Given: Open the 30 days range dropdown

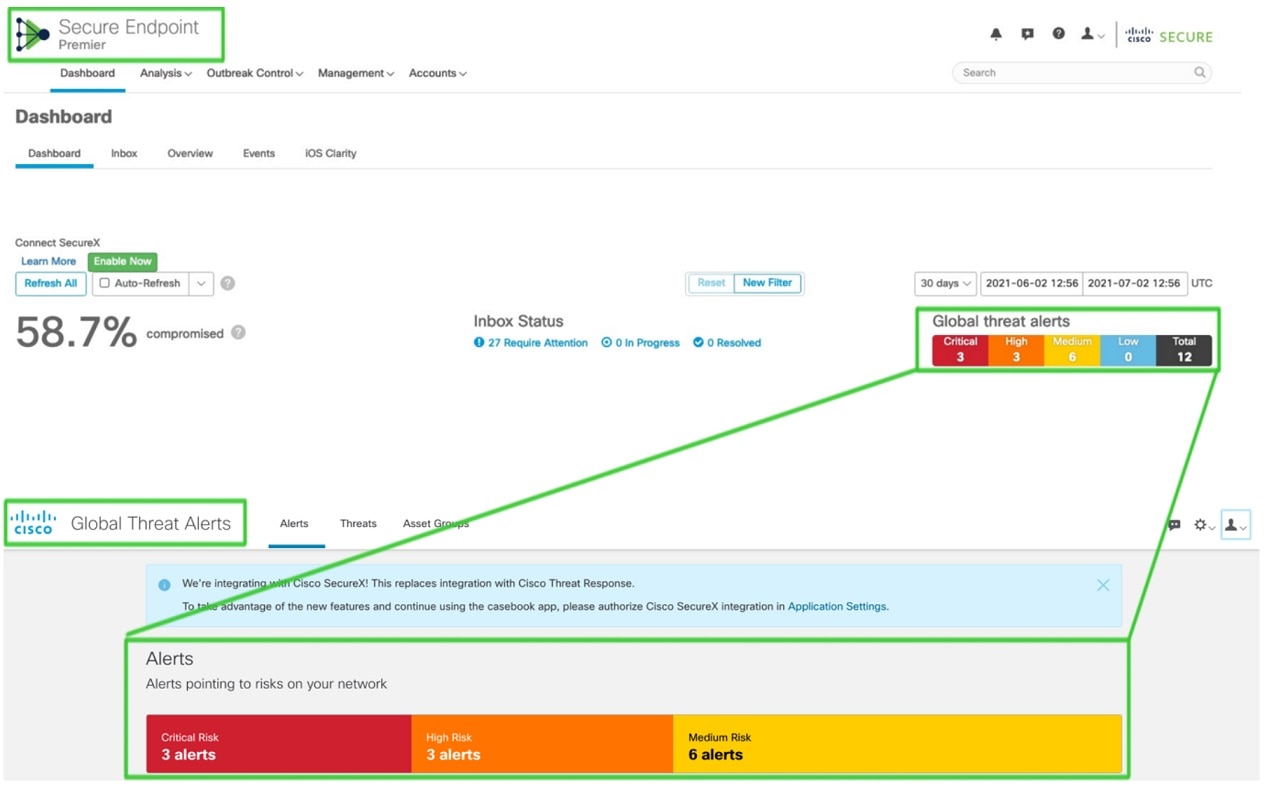Looking at the screenshot, I should coord(945,283).
